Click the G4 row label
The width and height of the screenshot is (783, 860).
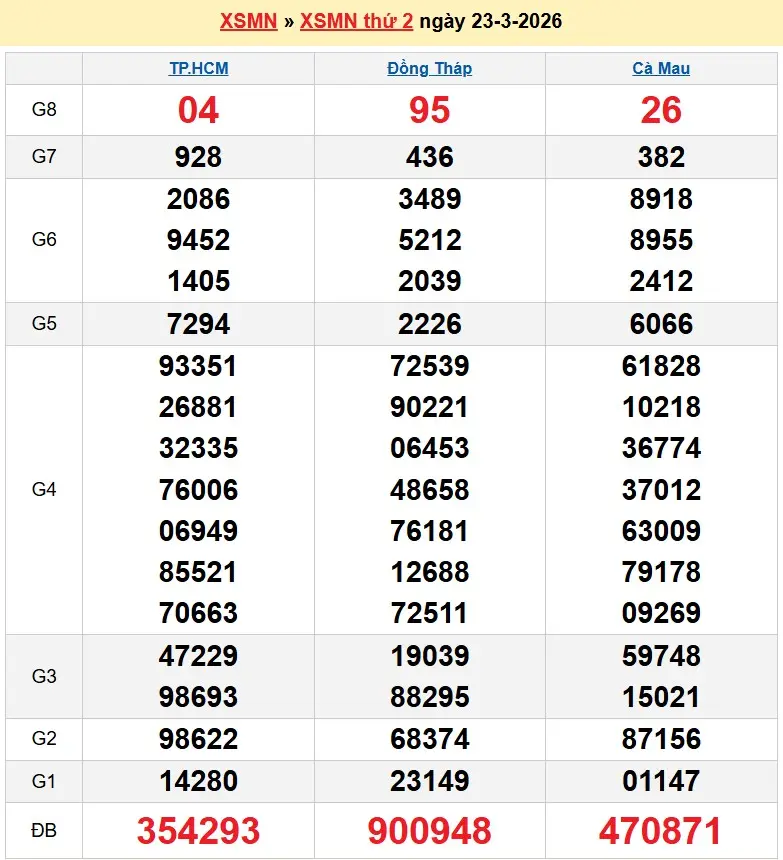44,489
